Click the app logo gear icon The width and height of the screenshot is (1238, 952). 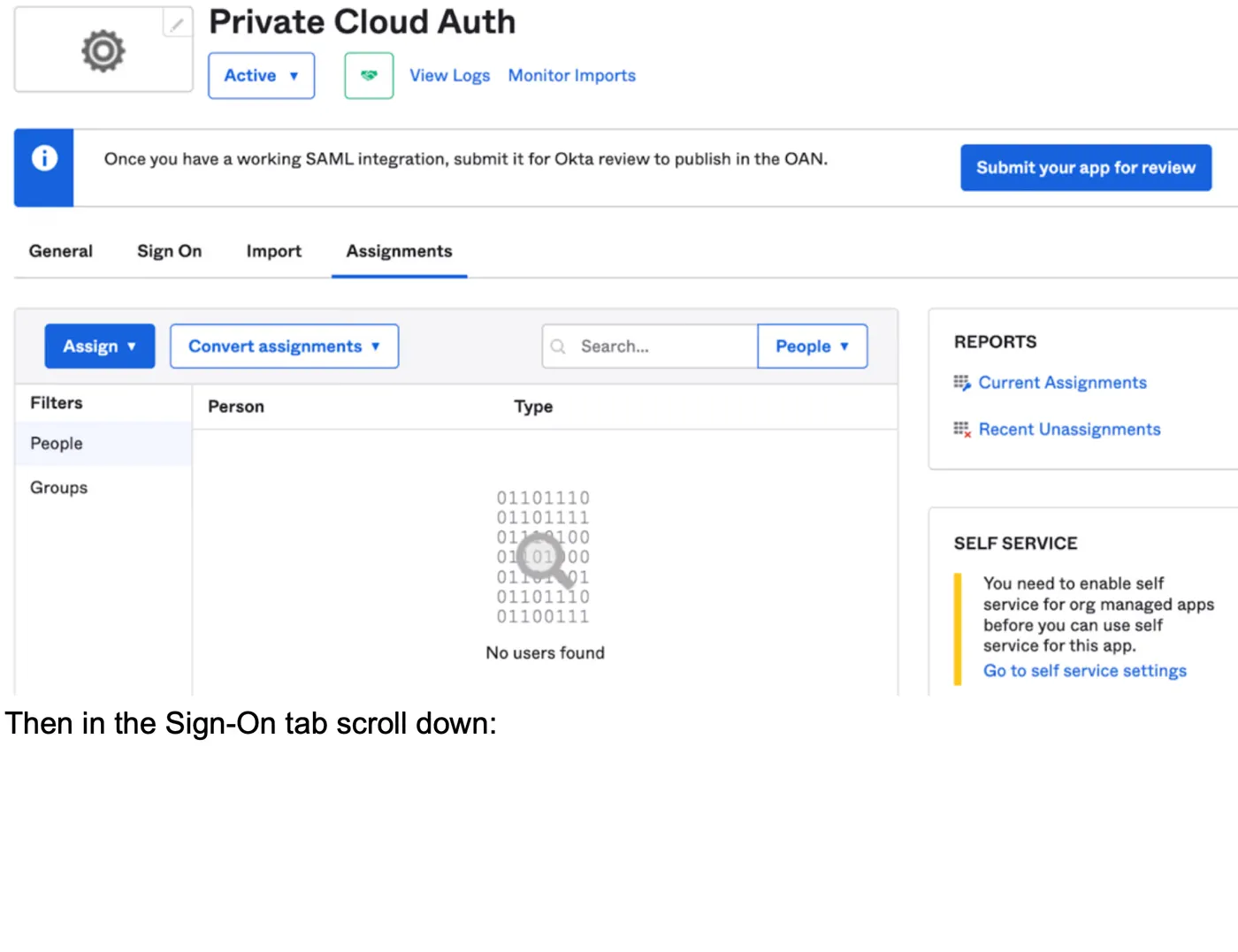[x=103, y=50]
